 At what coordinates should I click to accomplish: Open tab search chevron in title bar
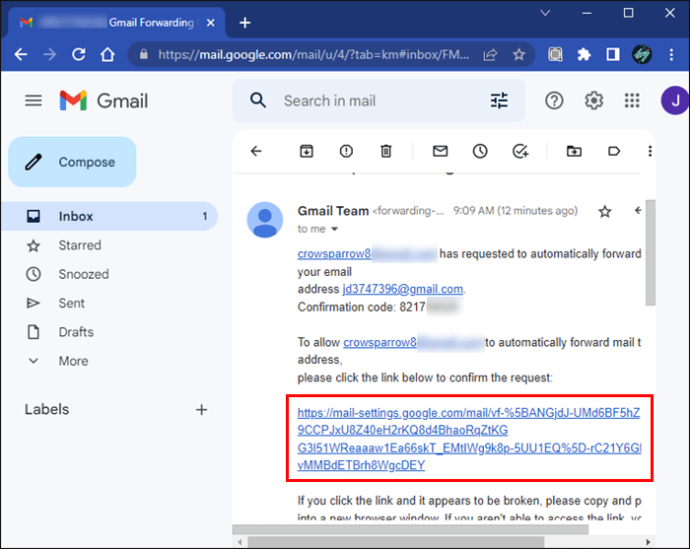[x=545, y=13]
